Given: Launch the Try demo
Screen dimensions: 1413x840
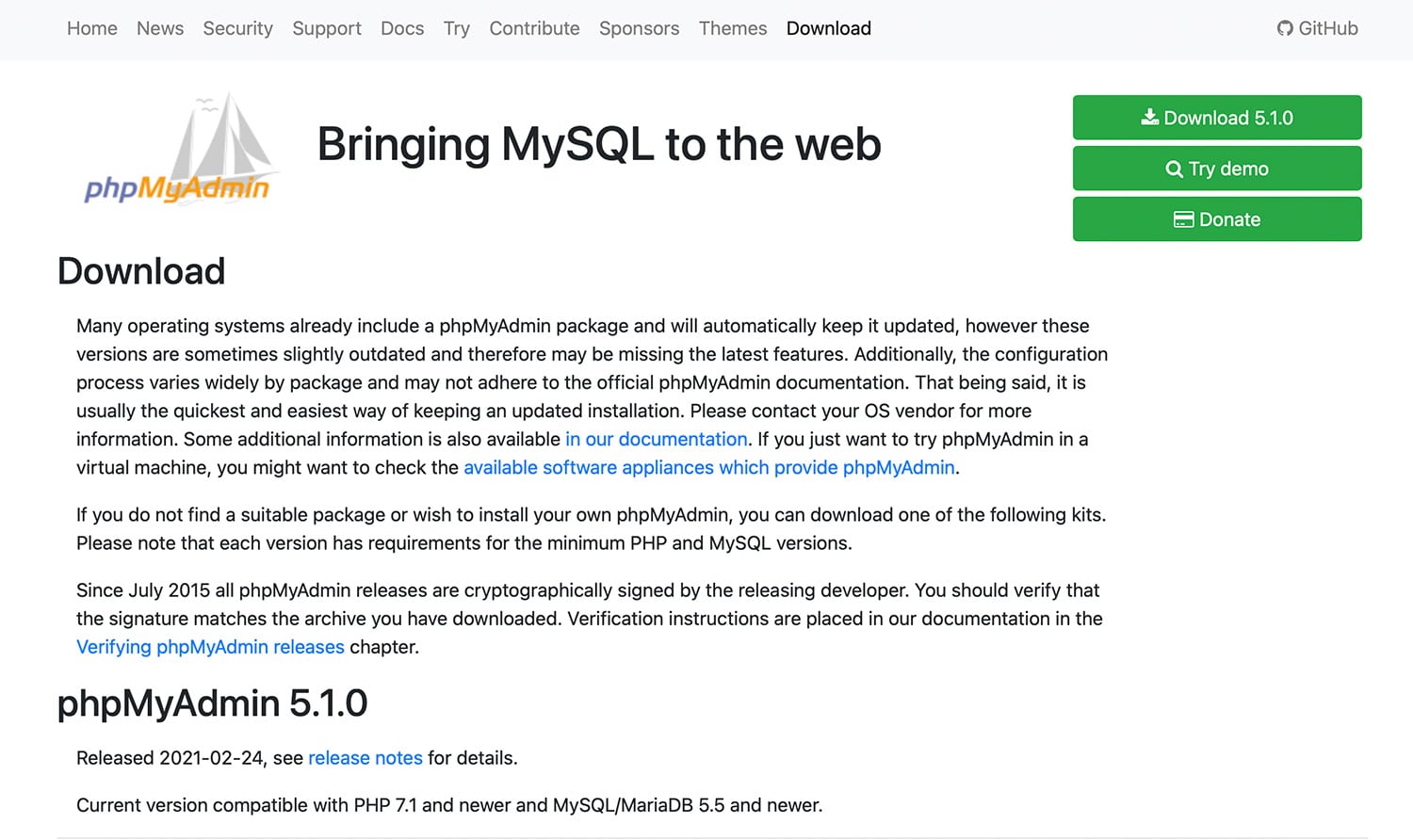Looking at the screenshot, I should click(x=1216, y=168).
